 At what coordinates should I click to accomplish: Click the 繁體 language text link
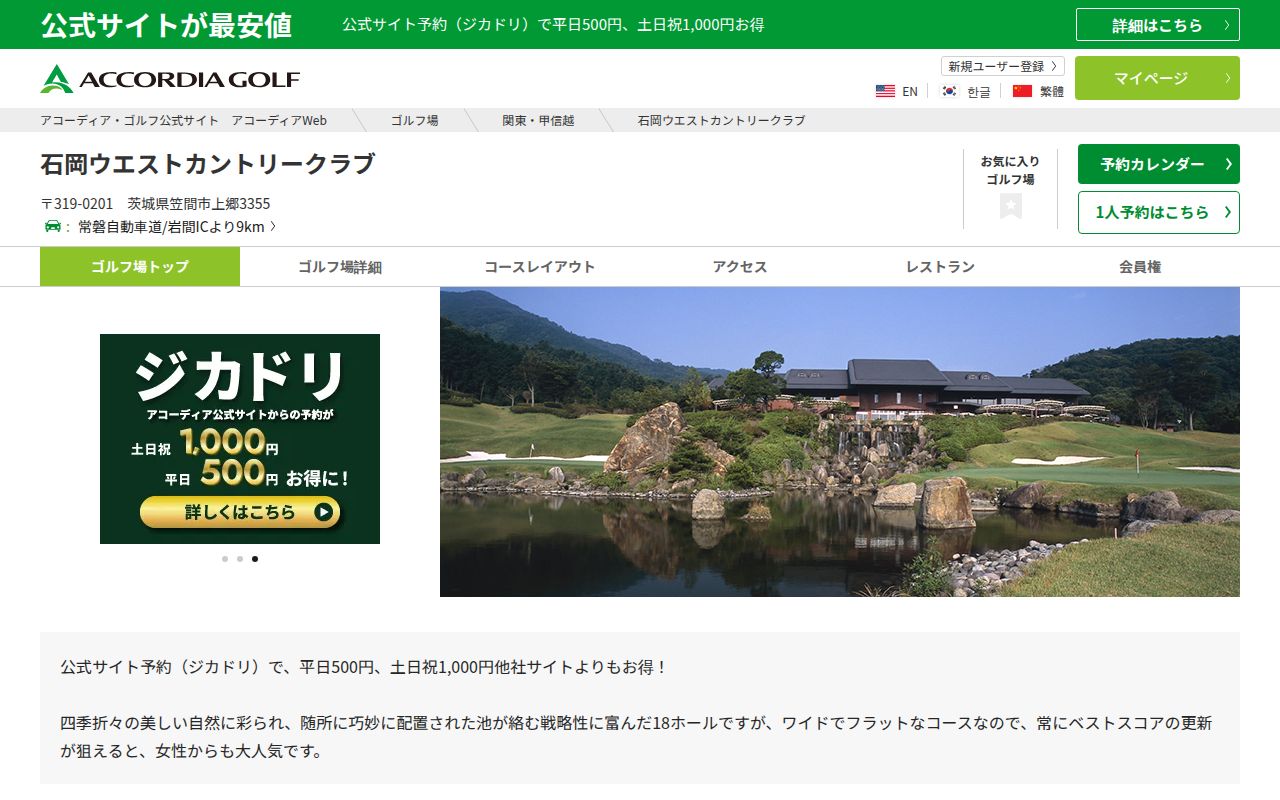(x=1052, y=91)
